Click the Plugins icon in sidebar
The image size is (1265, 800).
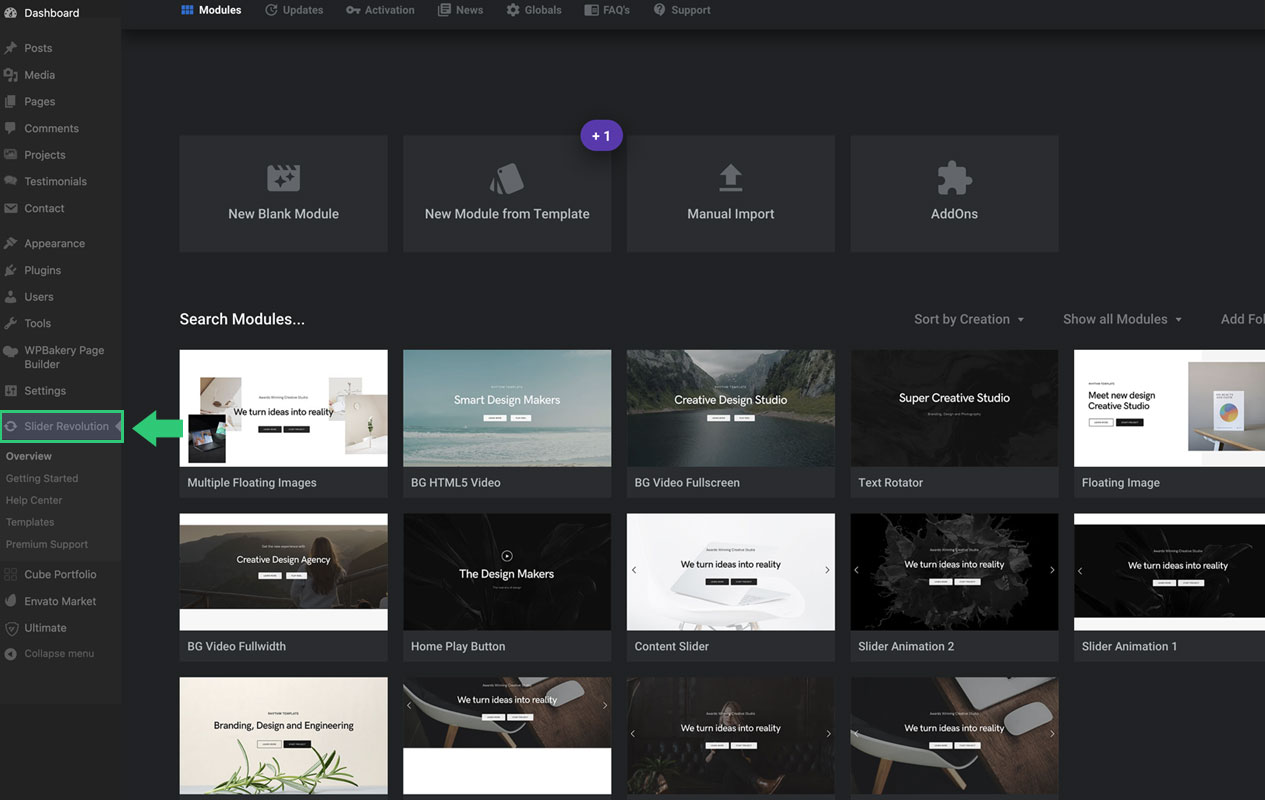tap(11, 270)
